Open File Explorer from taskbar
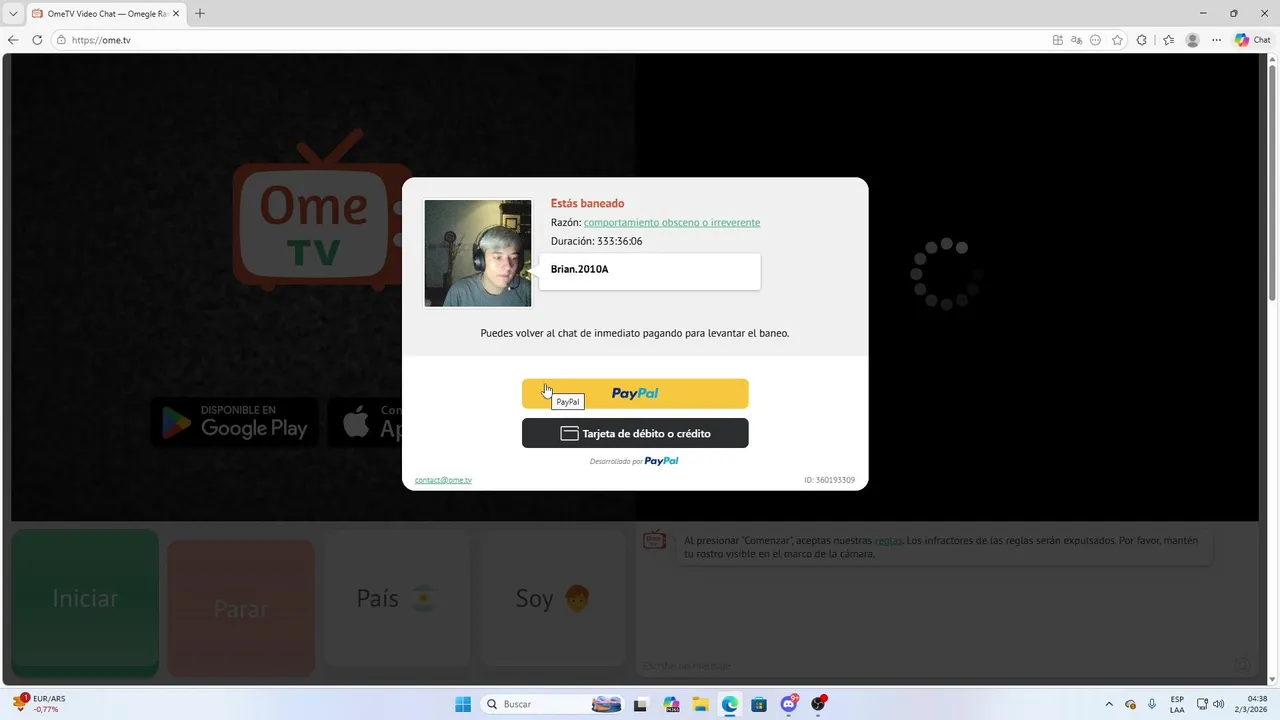The height and width of the screenshot is (720, 1280). click(x=700, y=704)
